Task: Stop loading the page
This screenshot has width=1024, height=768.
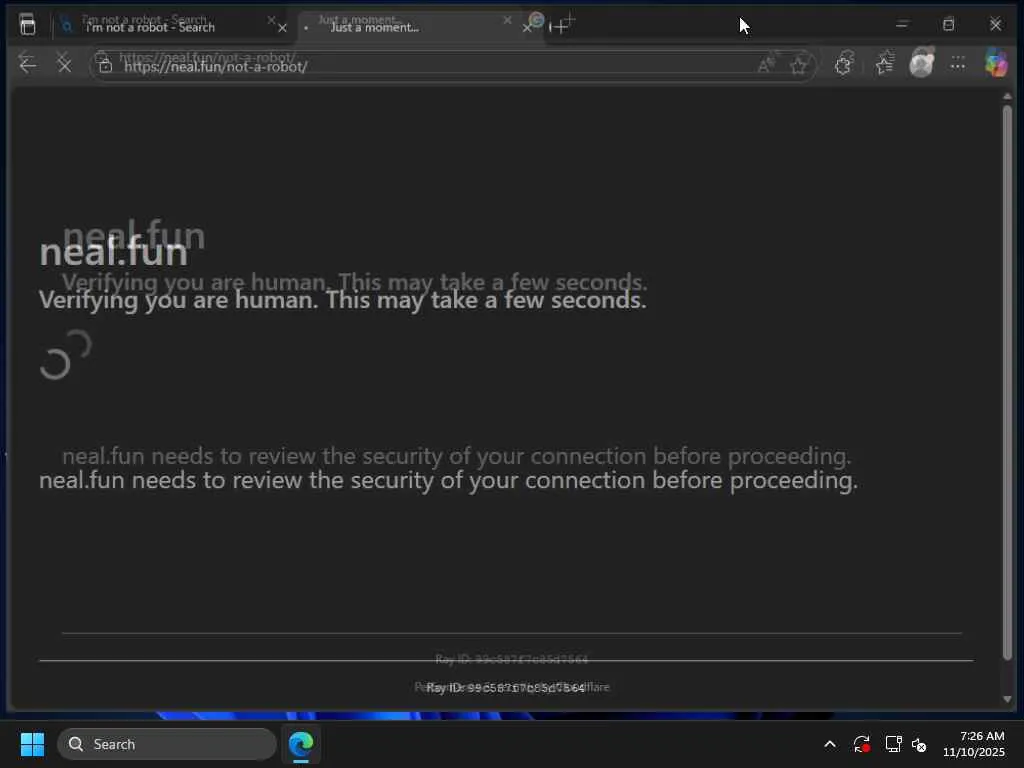Action: point(64,65)
